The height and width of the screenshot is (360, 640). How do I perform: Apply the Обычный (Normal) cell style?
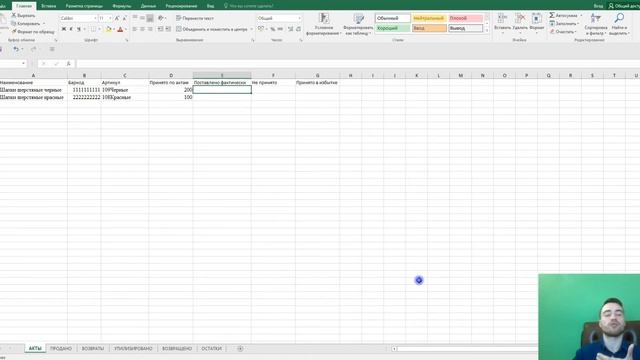coord(393,18)
